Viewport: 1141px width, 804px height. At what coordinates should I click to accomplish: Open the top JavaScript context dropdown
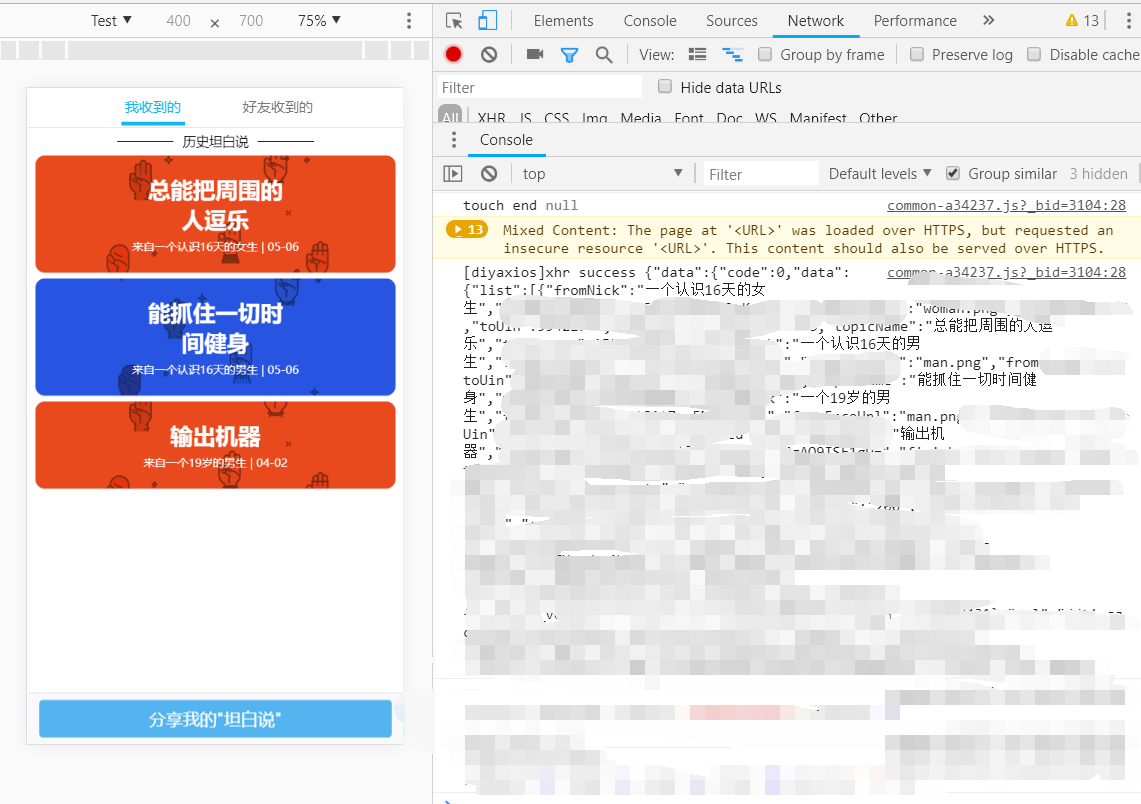pos(603,174)
